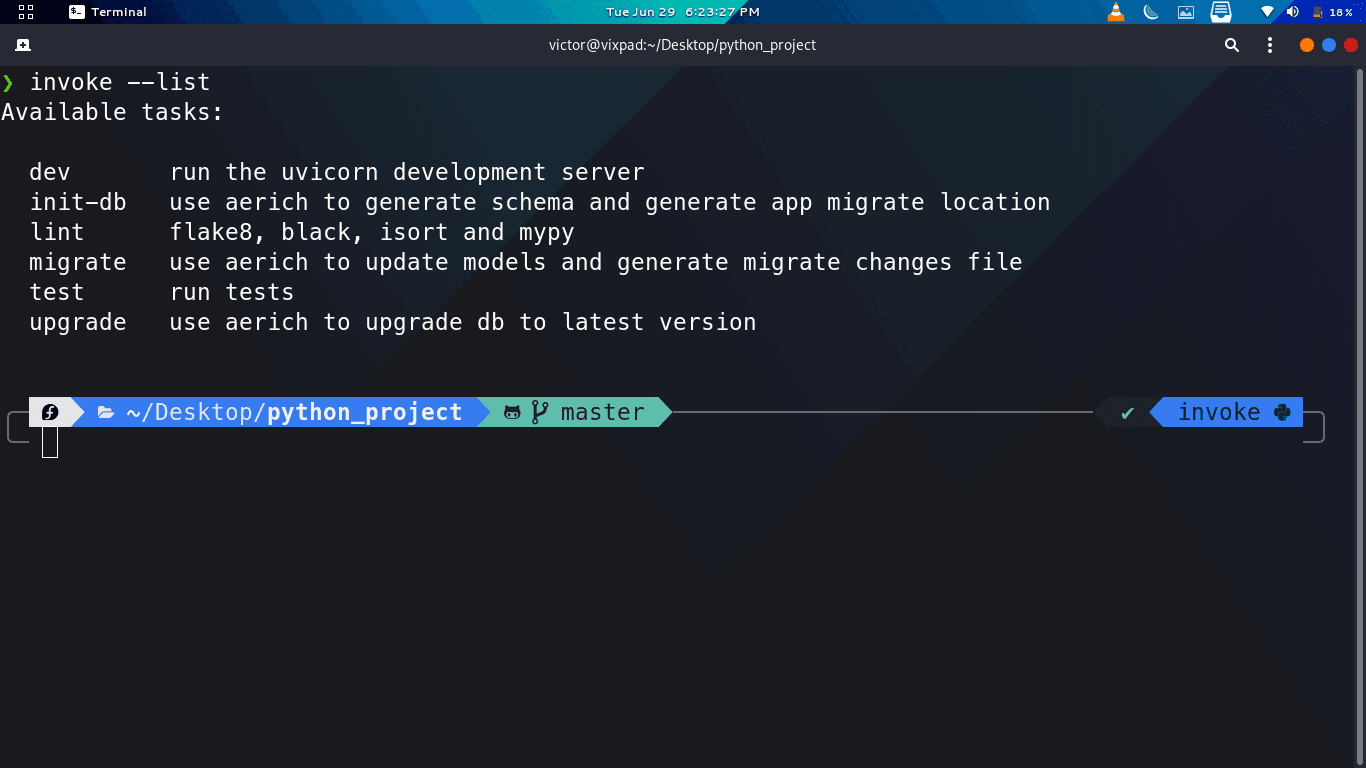The height and width of the screenshot is (768, 1366).
Task: Click the inbox tray icon on the panel
Action: pyautogui.click(x=1220, y=12)
